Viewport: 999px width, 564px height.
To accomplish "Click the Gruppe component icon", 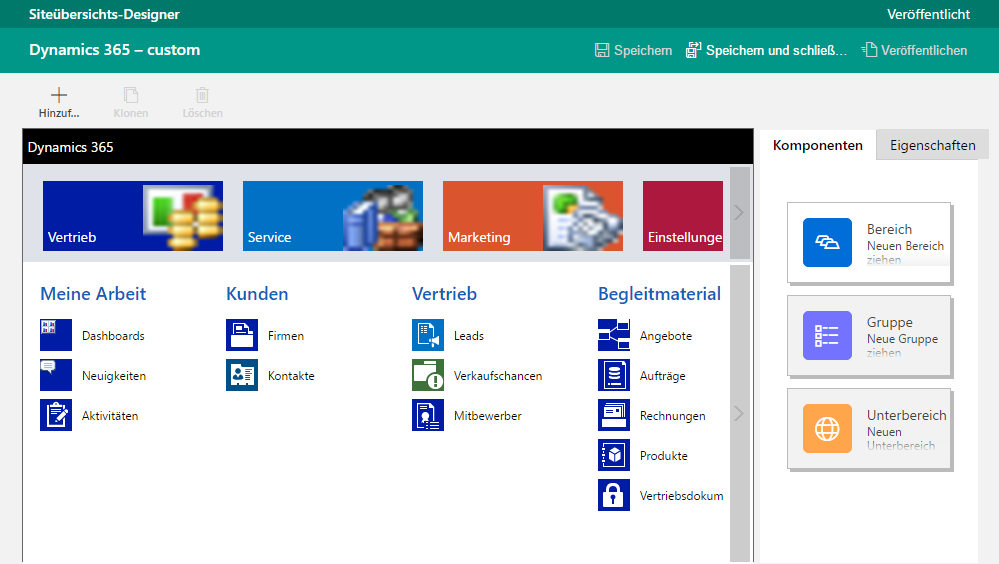I will [x=827, y=335].
